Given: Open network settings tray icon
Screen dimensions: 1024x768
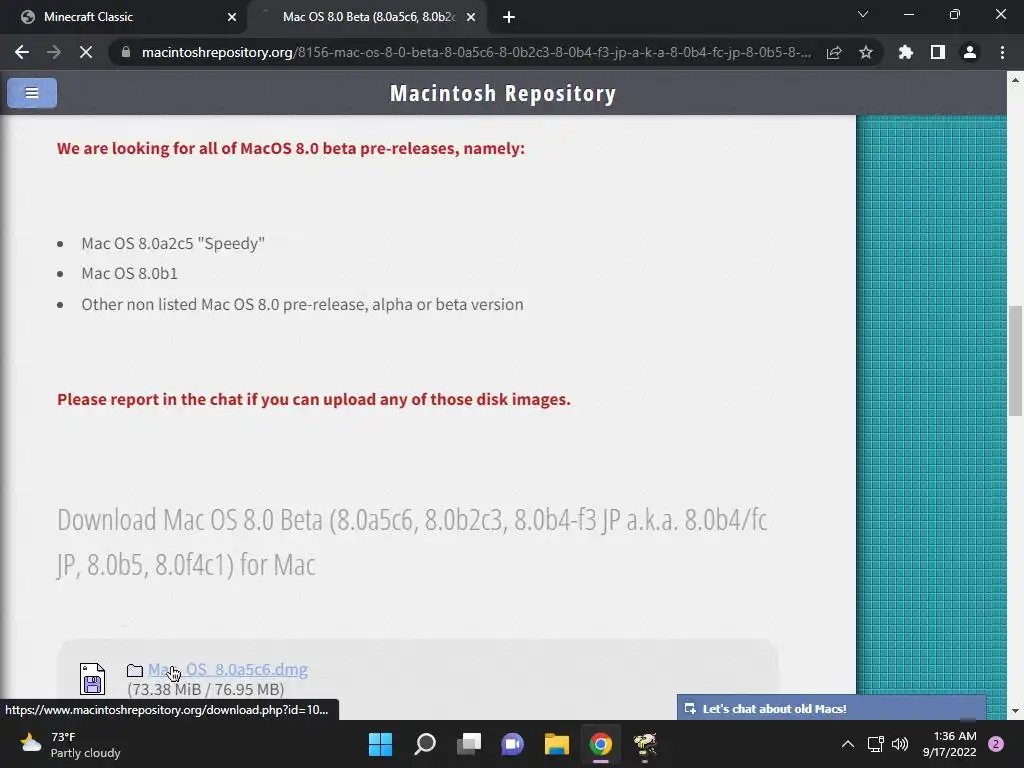Looking at the screenshot, I should [x=875, y=744].
